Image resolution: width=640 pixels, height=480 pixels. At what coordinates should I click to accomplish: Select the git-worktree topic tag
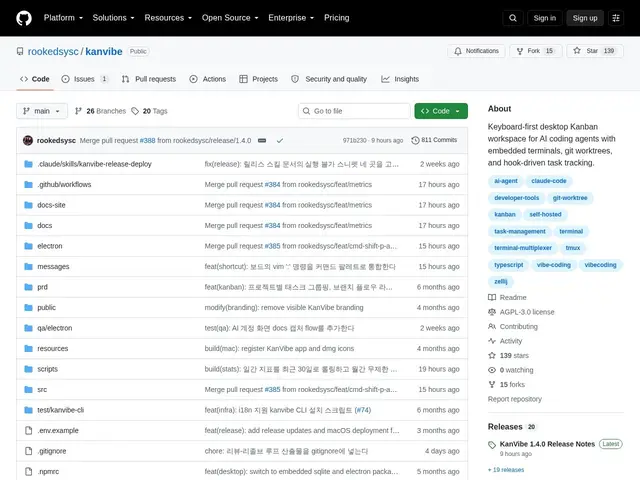point(570,198)
